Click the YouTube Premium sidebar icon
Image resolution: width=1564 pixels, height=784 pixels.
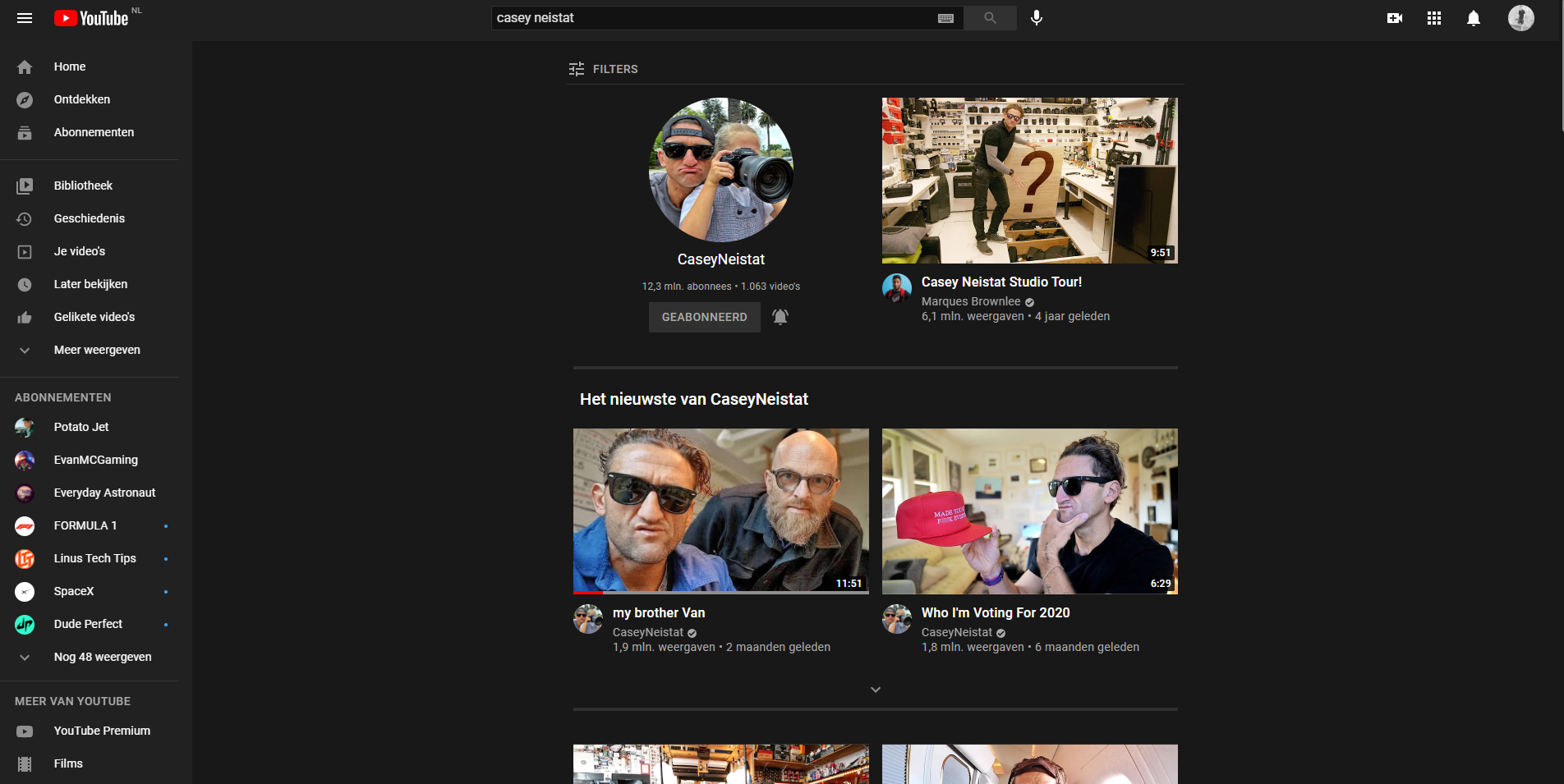coord(25,731)
